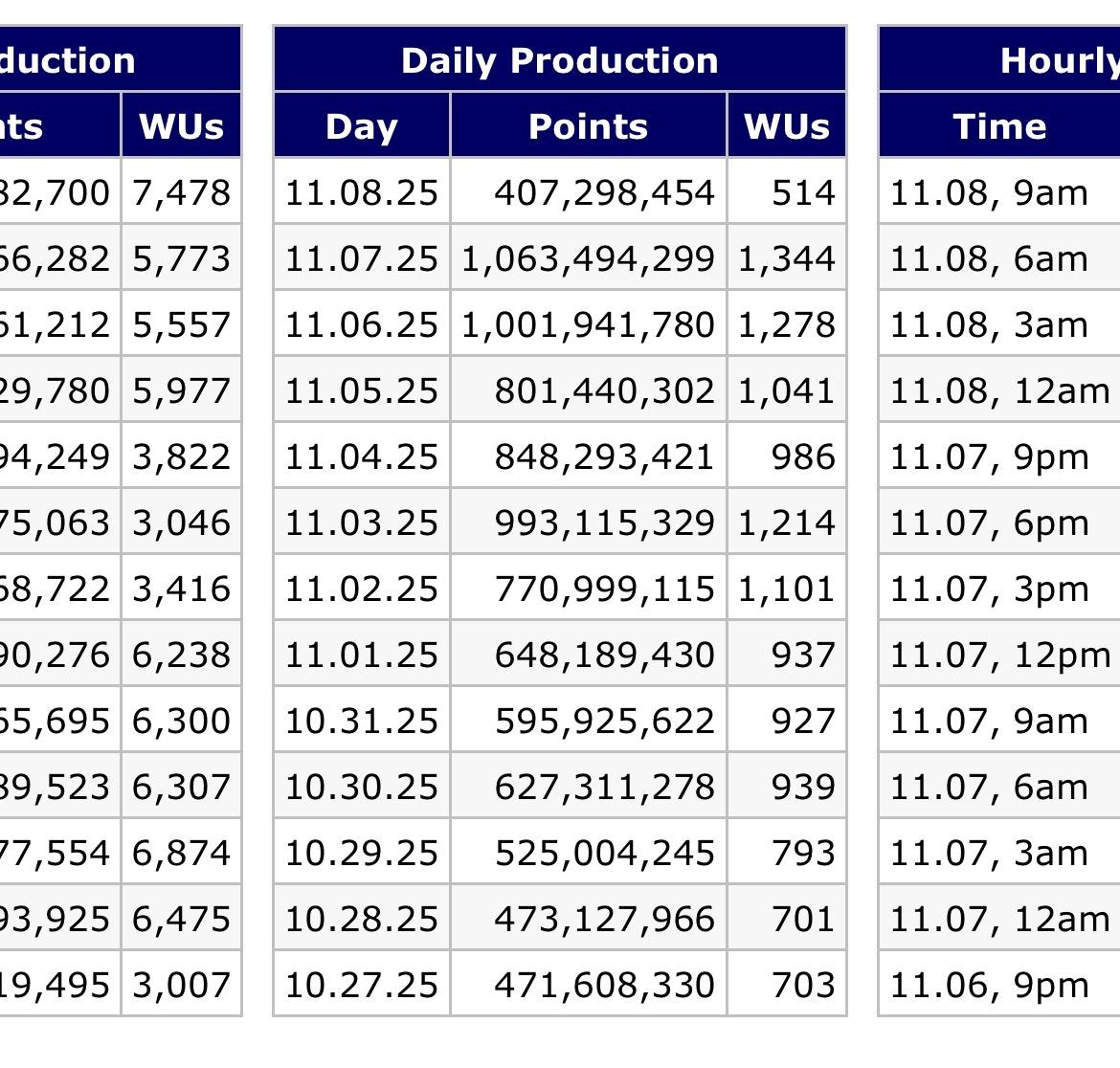Click the 993,115,329 points value
Image resolution: width=1120 pixels, height=1068 pixels.
click(x=603, y=523)
